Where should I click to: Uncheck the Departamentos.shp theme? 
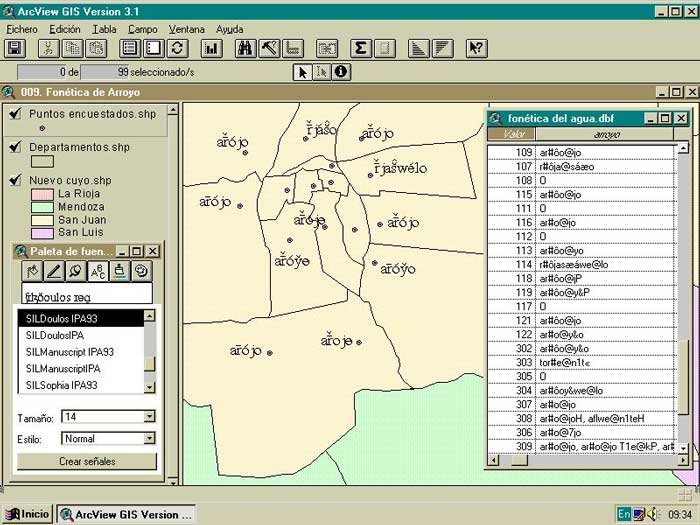click(15, 146)
